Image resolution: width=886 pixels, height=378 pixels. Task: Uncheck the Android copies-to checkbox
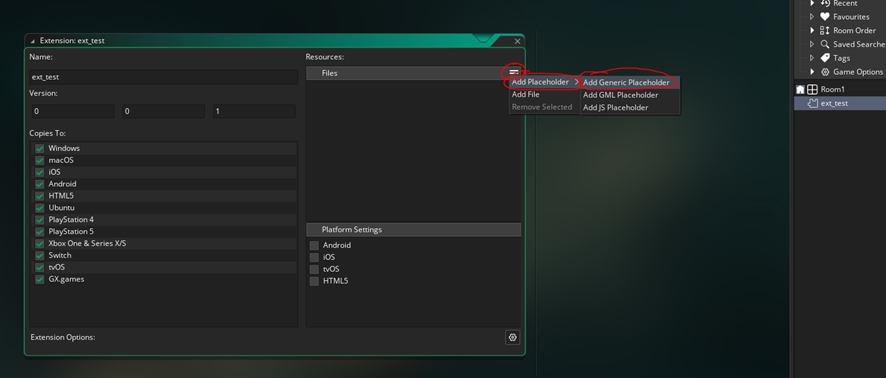40,184
